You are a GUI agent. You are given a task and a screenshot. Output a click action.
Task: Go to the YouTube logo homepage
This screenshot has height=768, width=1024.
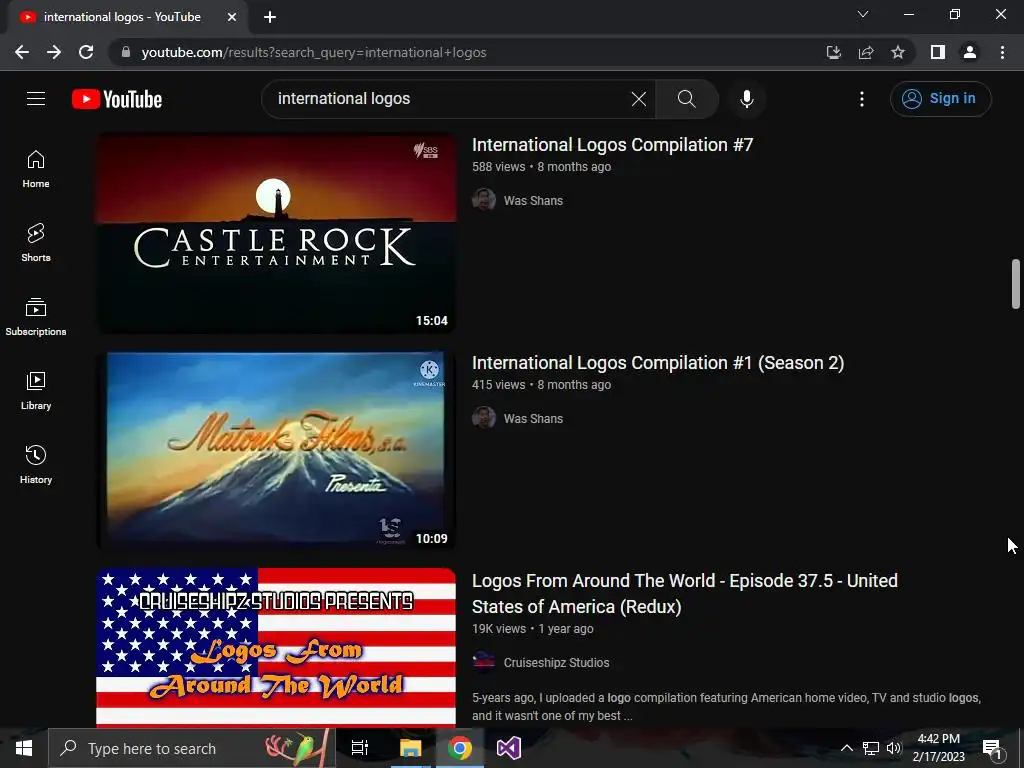[x=117, y=99]
